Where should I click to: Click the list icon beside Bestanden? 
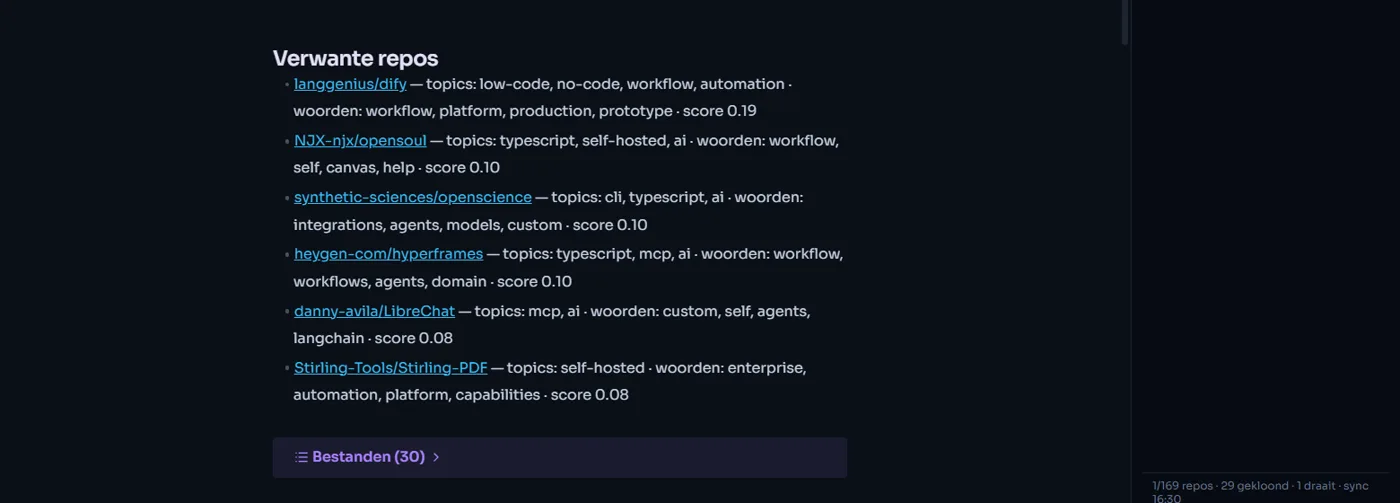tap(301, 457)
